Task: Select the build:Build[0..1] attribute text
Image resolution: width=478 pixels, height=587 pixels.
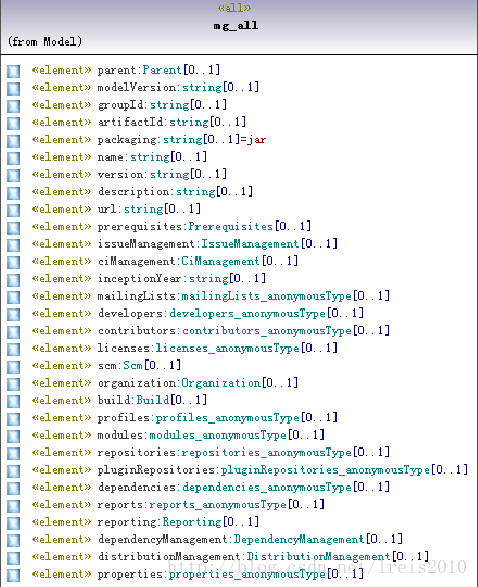Action: [152, 401]
